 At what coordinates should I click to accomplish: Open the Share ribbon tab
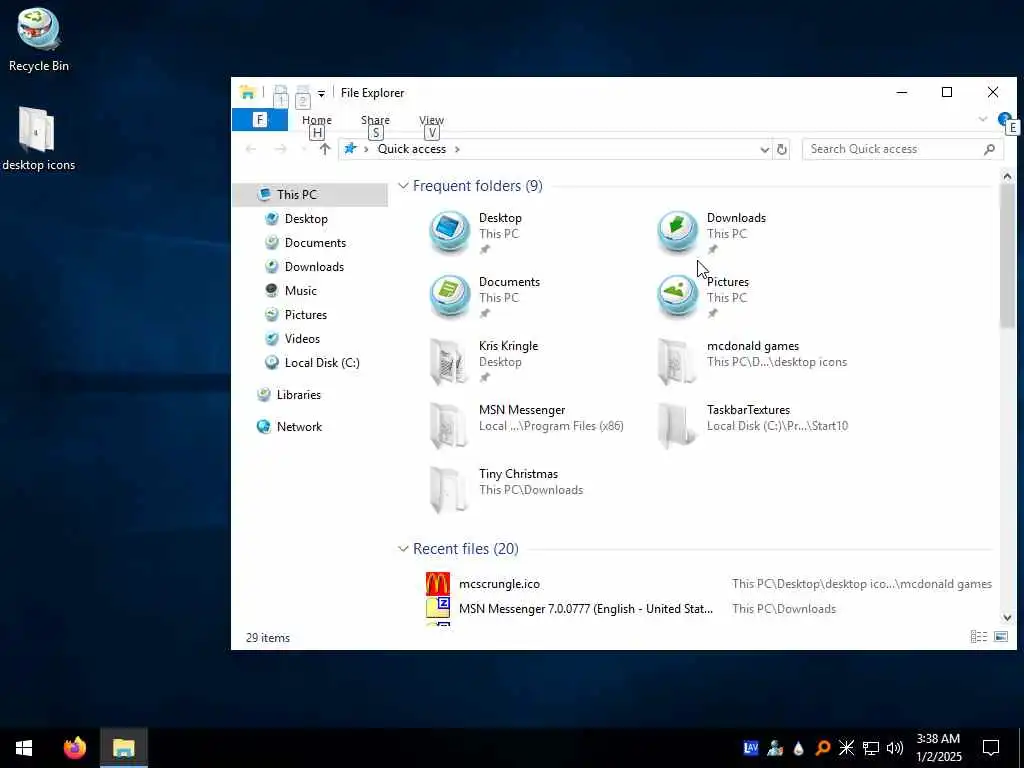(x=375, y=120)
